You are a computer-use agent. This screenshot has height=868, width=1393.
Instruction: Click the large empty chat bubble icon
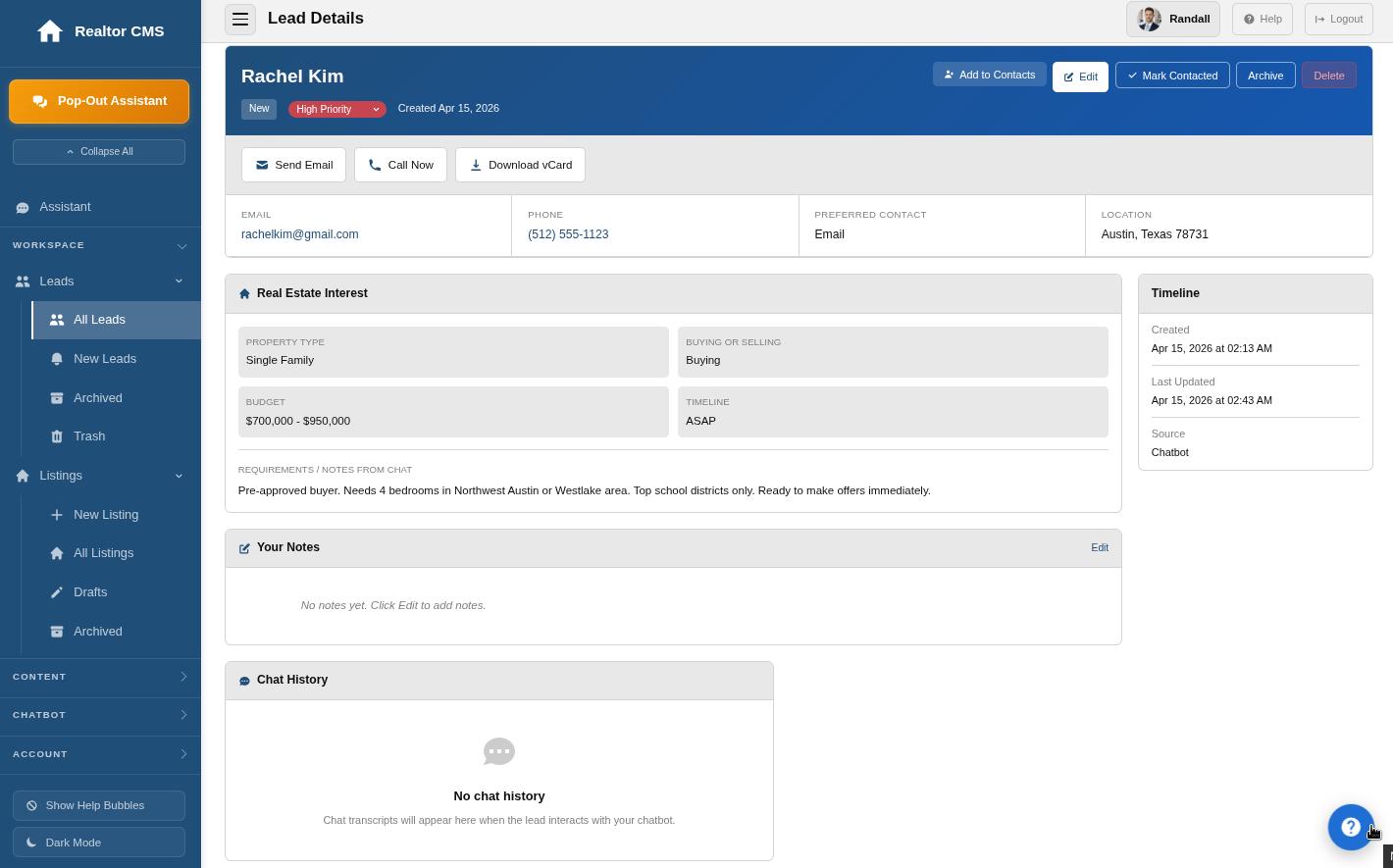point(499,751)
